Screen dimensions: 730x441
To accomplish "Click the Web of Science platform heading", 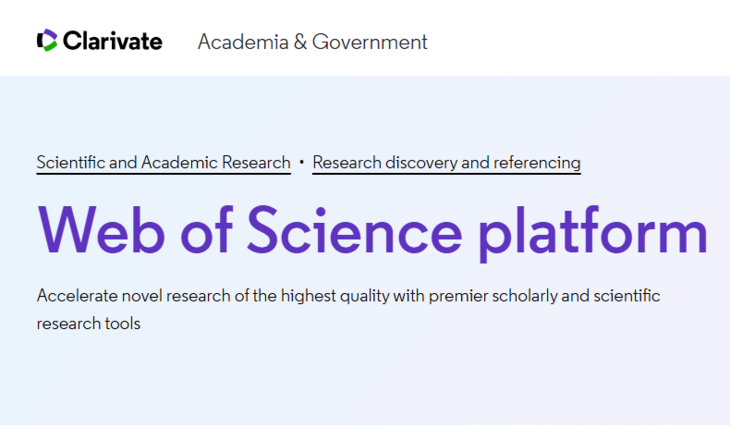I will click(372, 231).
